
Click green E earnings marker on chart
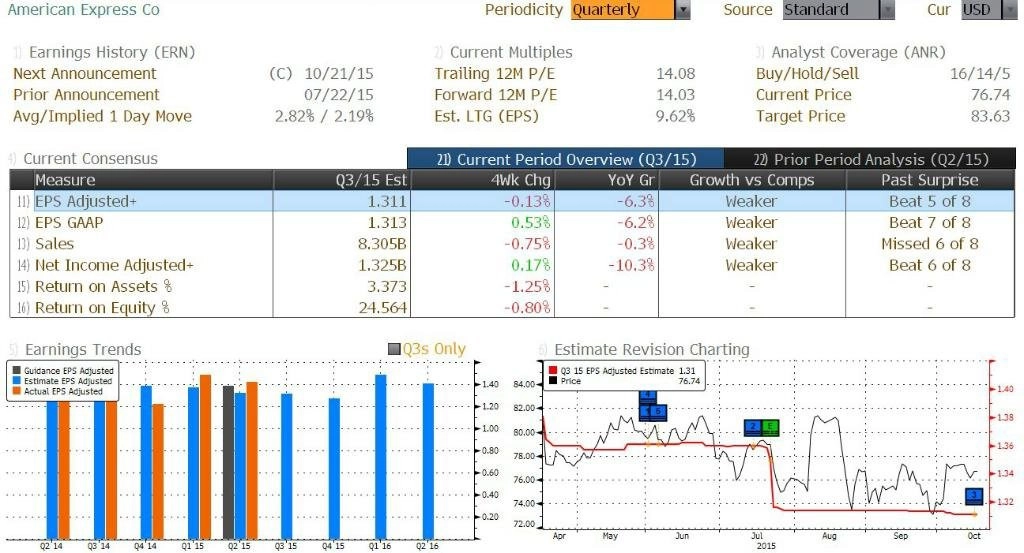[x=771, y=428]
